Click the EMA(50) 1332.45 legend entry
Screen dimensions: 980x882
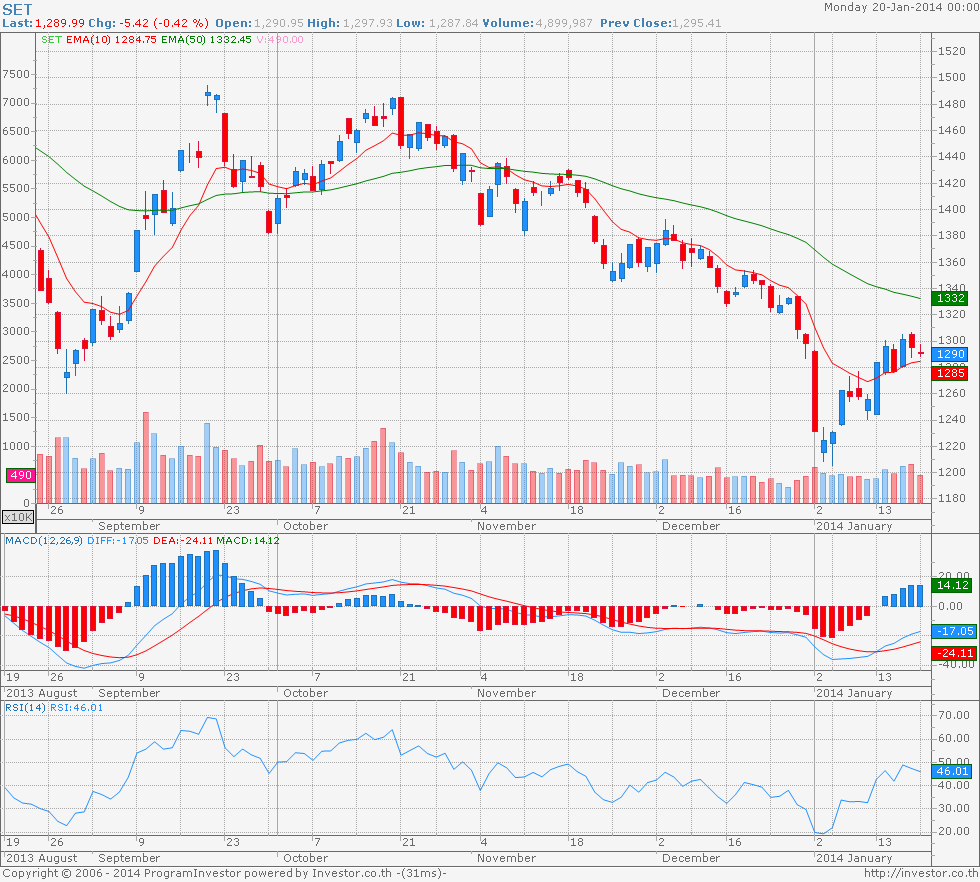point(206,39)
